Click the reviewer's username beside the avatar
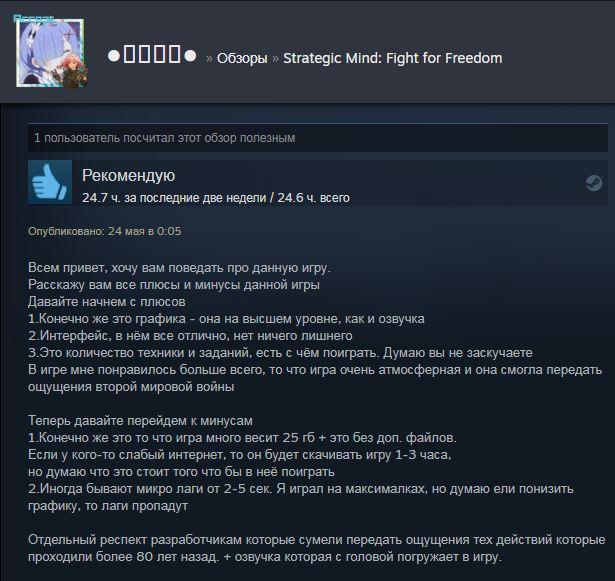 [152, 55]
